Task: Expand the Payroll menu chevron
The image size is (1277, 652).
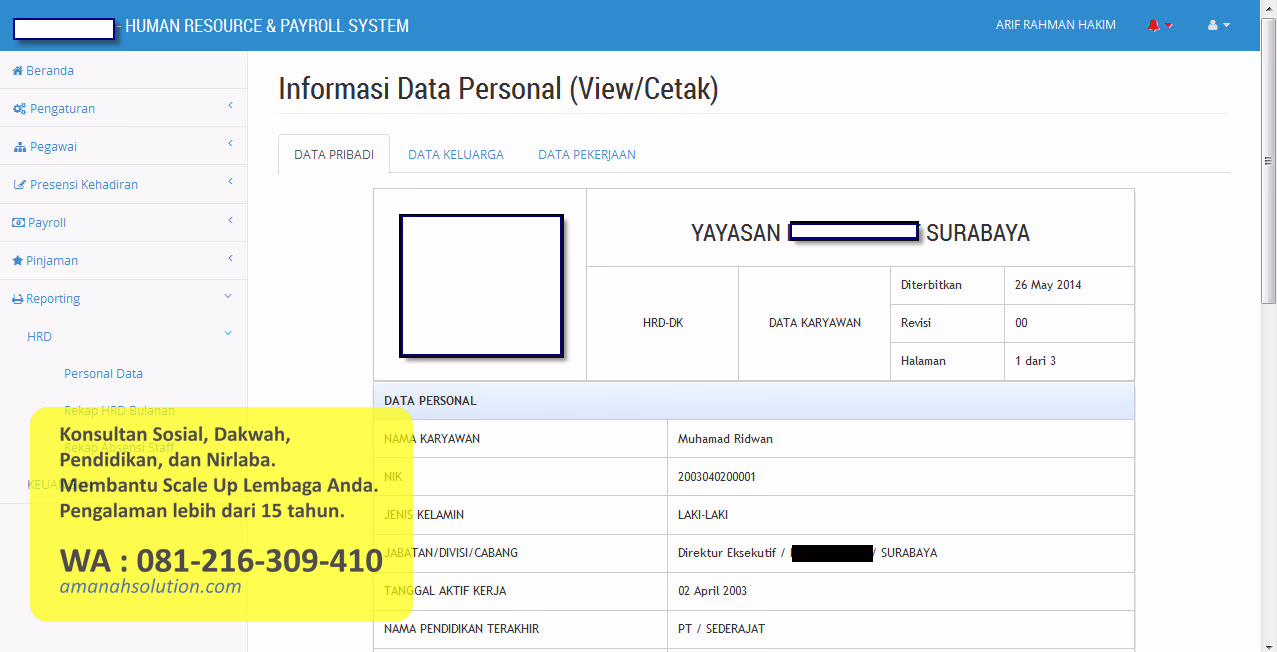Action: pos(230,219)
